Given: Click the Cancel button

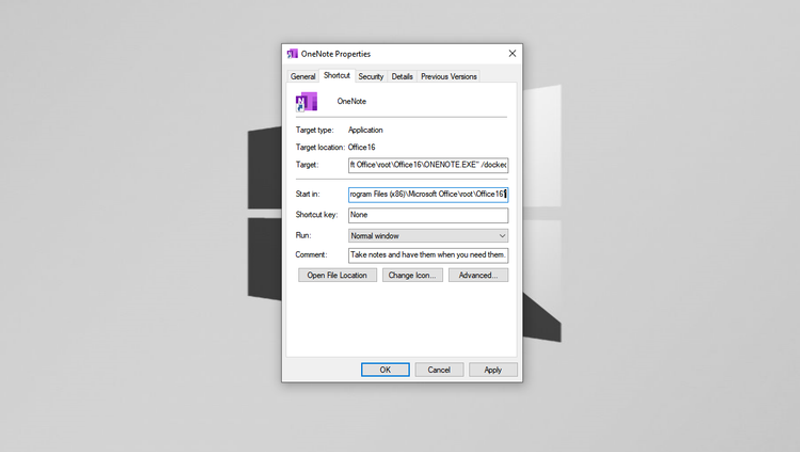Looking at the screenshot, I should [439, 369].
